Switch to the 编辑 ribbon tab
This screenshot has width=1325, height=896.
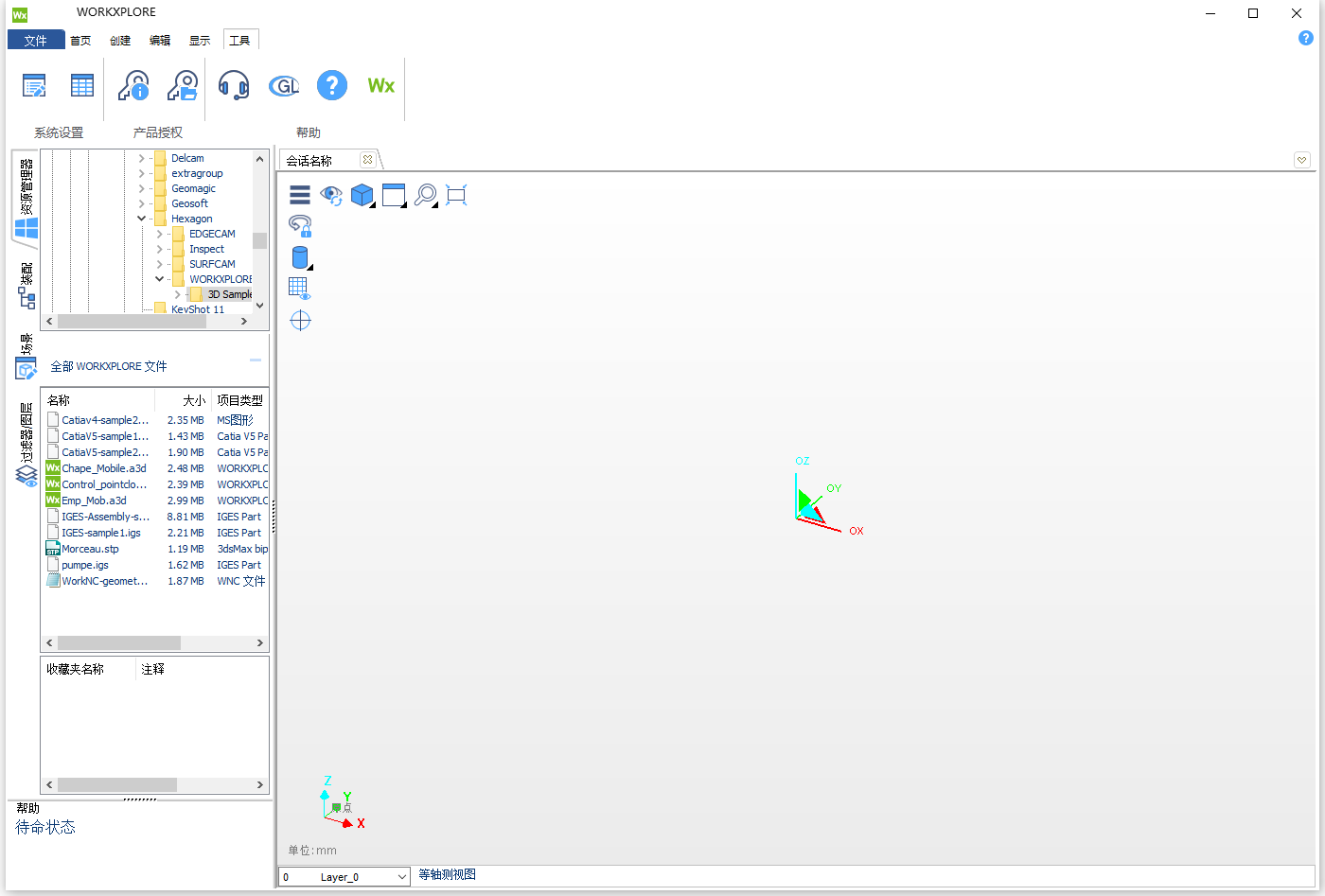pos(160,40)
